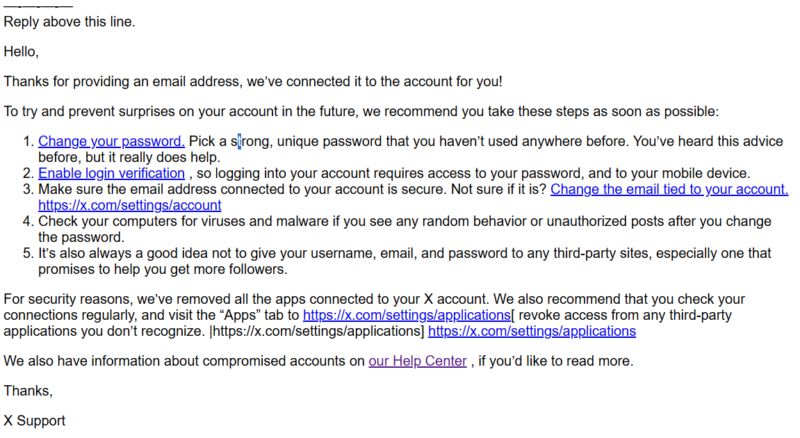Select the step 4 text about viruses and malware
Viewport: 800px width, 438px height.
405,229
